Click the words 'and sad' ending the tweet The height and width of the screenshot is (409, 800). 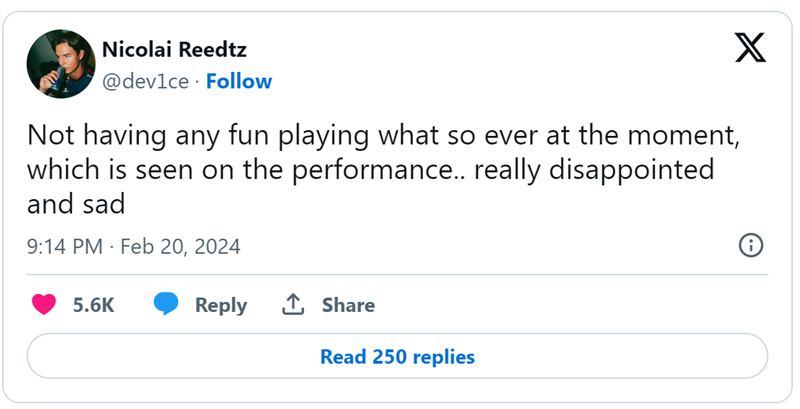[x=76, y=204]
